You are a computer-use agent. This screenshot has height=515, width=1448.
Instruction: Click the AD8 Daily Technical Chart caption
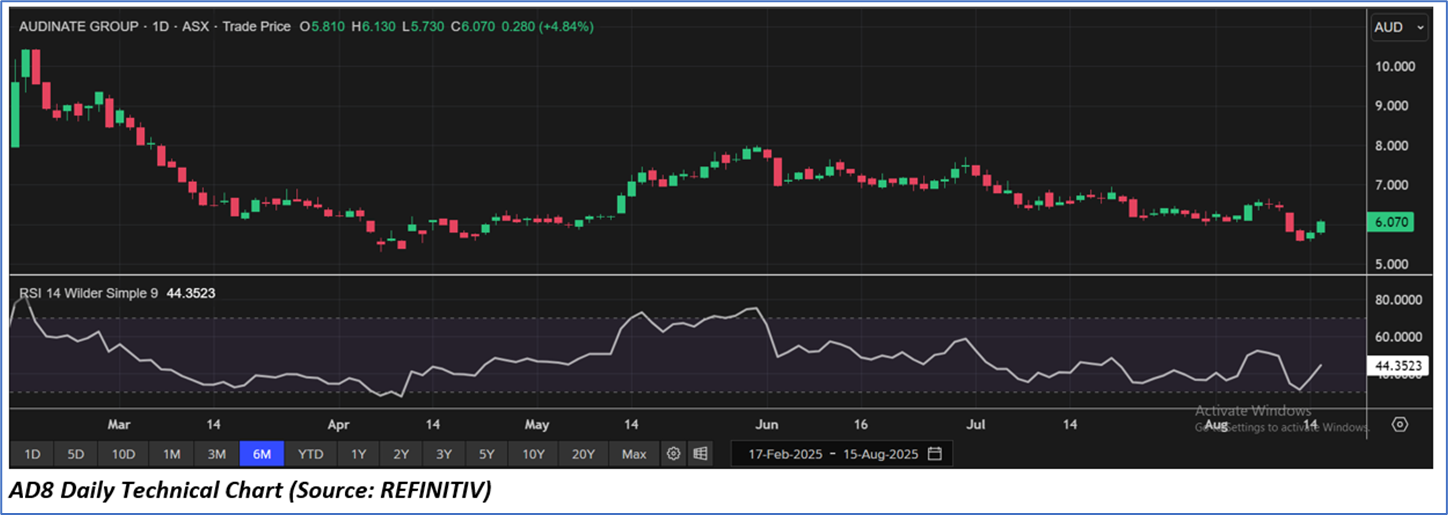pyautogui.click(x=251, y=491)
